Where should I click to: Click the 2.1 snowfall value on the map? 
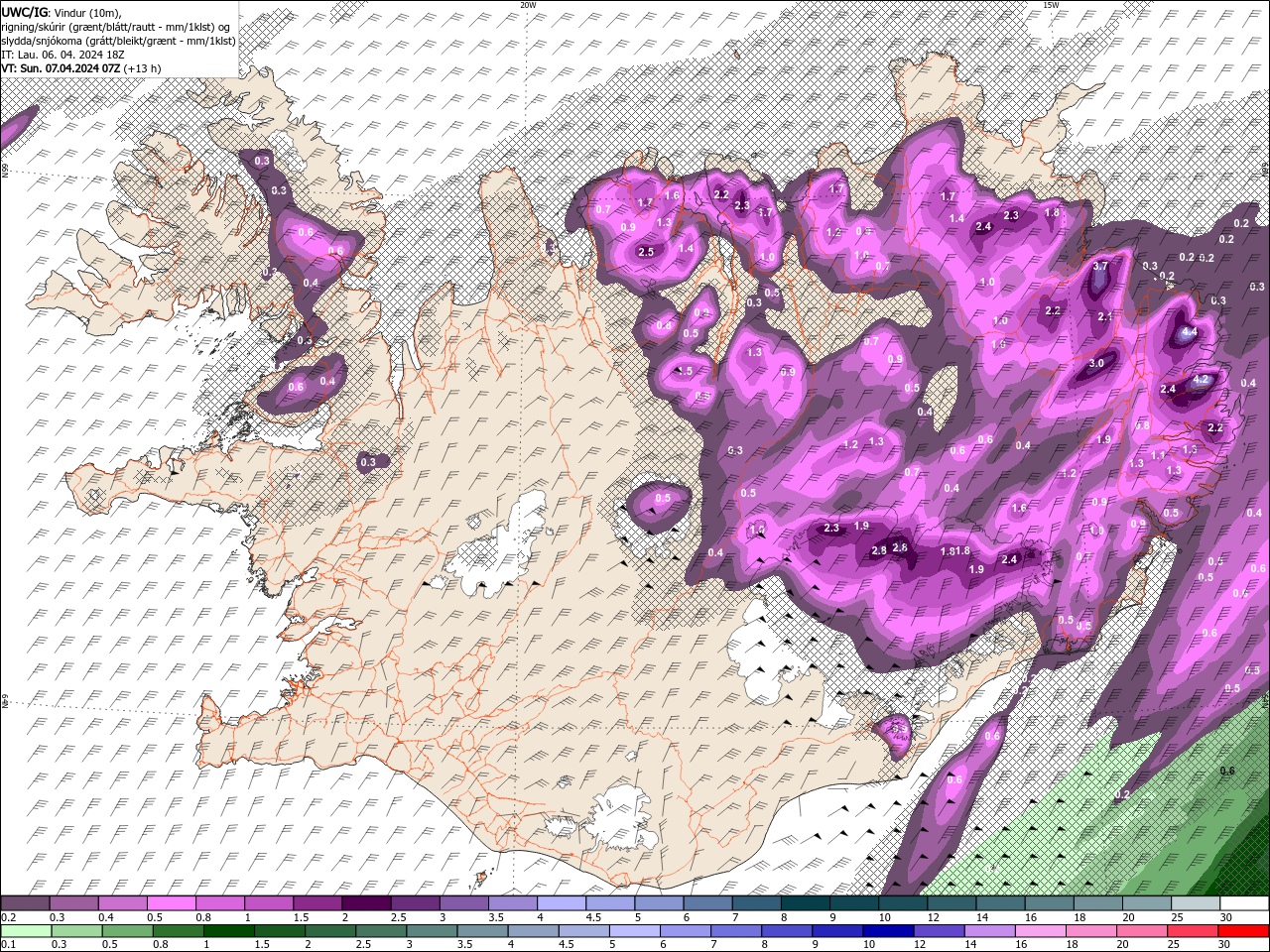coord(1106,316)
